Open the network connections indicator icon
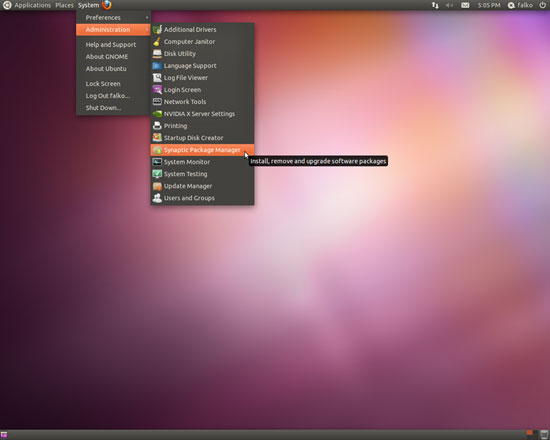This screenshot has height=440, width=550. pyautogui.click(x=435, y=5)
